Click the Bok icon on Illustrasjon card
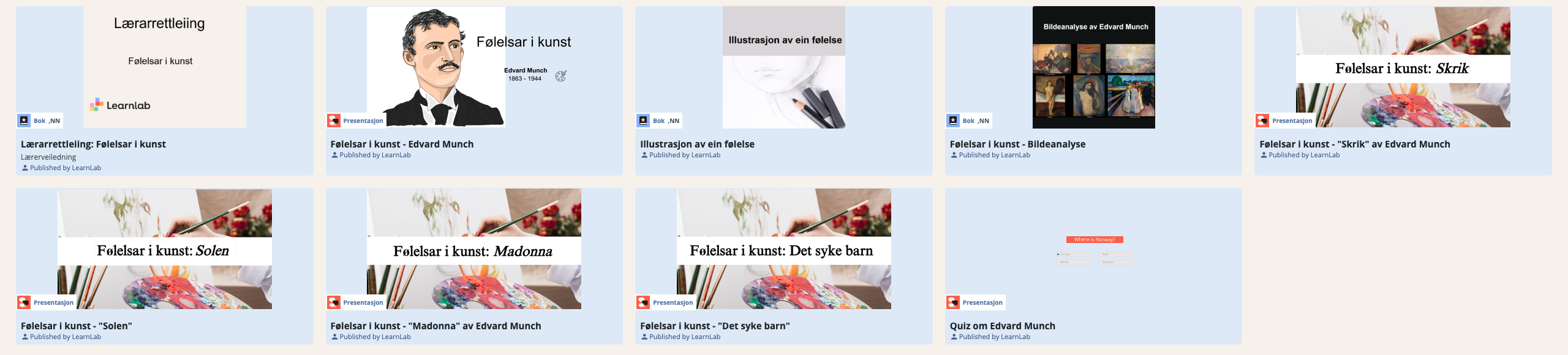The width and height of the screenshot is (1568, 355). tap(643, 121)
